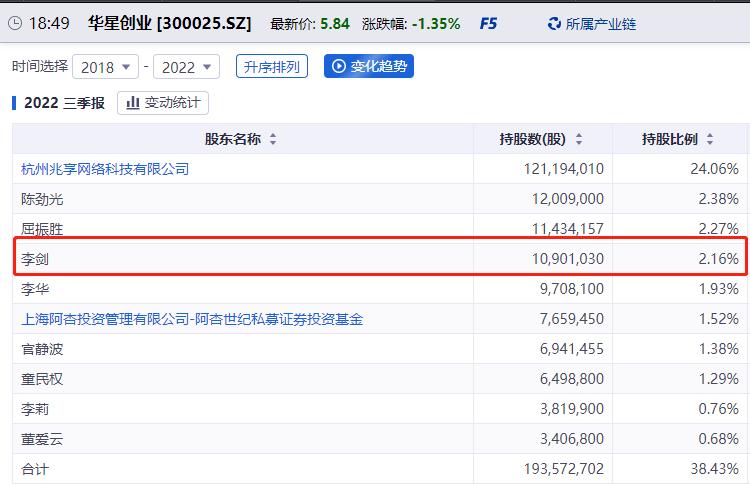Select shareholder name 李莉
Screen dimensions: 750x485
(35, 409)
